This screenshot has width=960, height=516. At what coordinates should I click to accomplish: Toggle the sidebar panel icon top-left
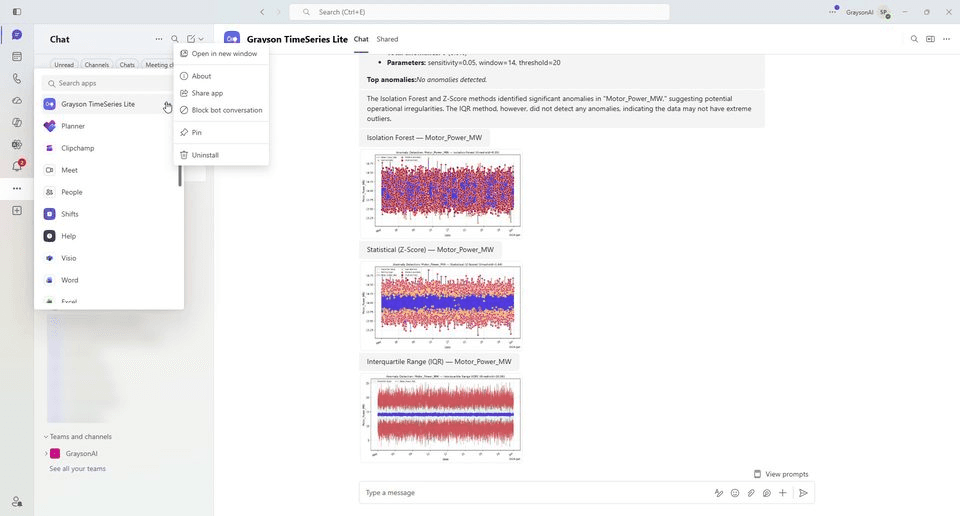(x=17, y=12)
